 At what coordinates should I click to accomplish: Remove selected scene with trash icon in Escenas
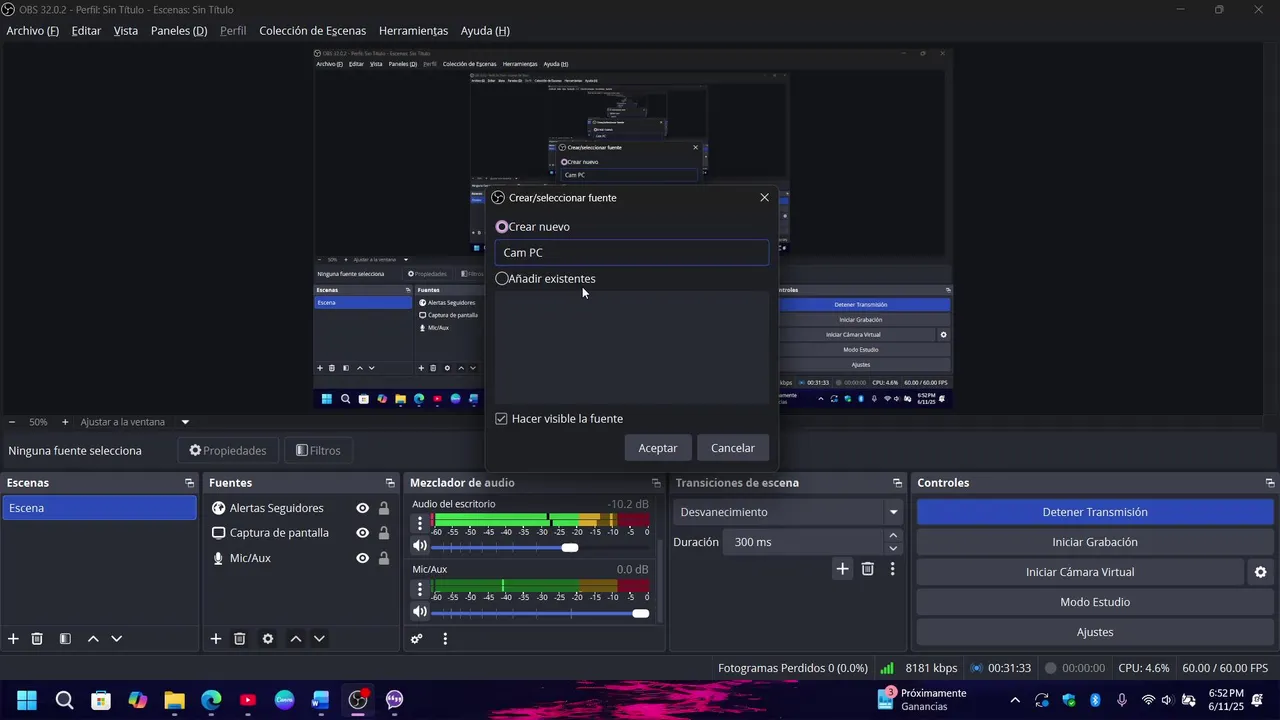click(x=37, y=639)
